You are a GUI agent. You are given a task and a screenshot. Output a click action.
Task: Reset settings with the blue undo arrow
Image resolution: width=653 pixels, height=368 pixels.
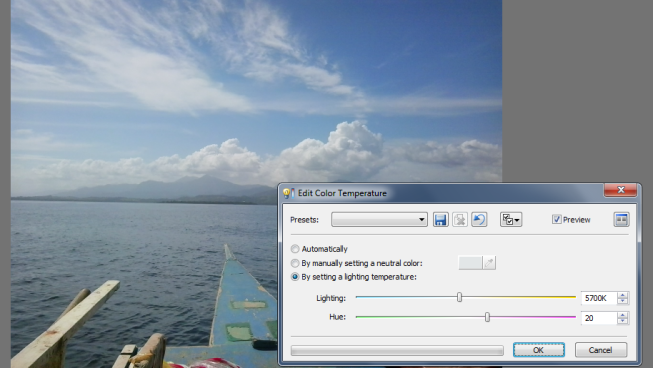pos(479,219)
